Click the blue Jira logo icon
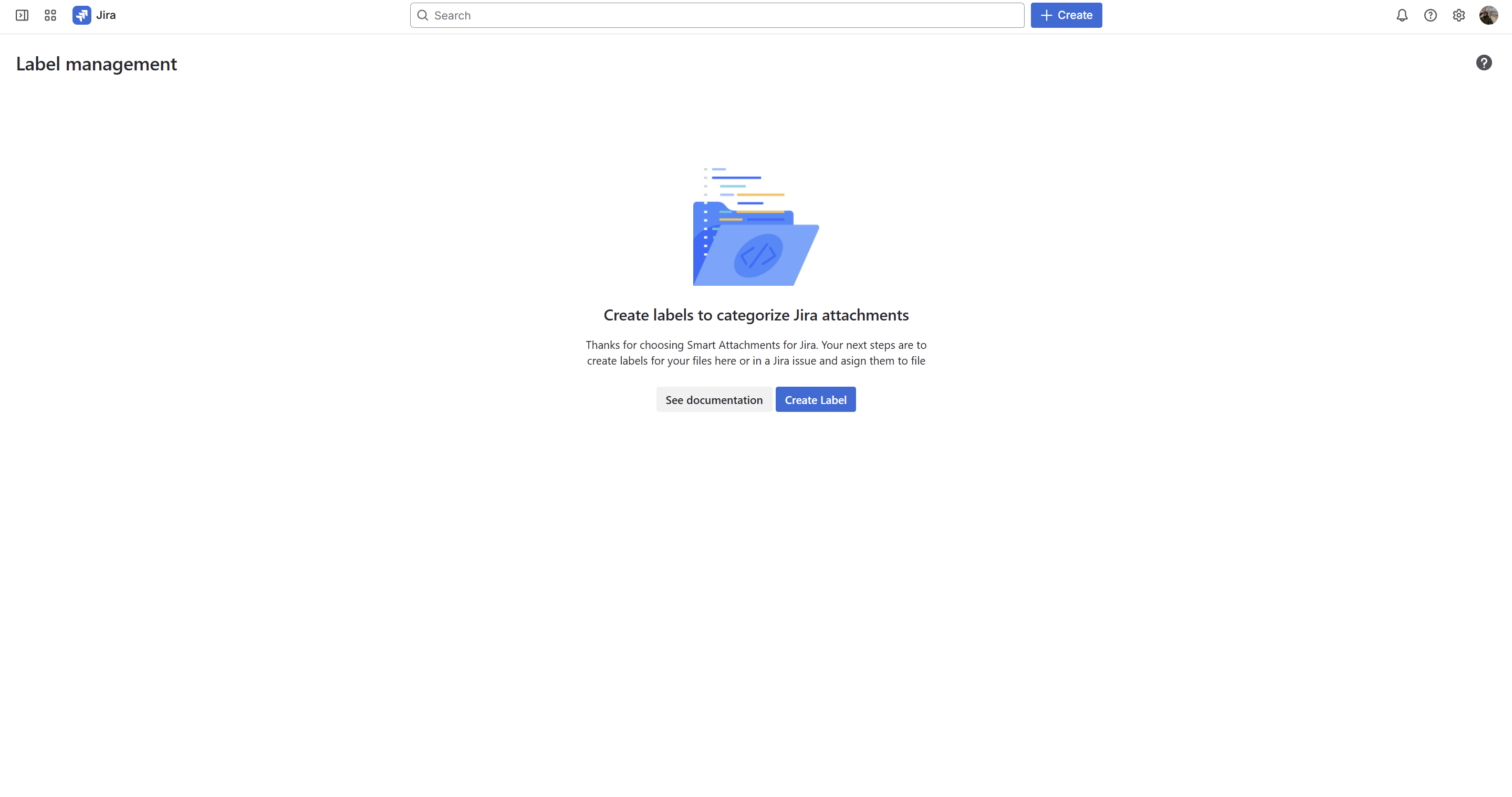Viewport: 1512px width, 797px height. tap(81, 15)
